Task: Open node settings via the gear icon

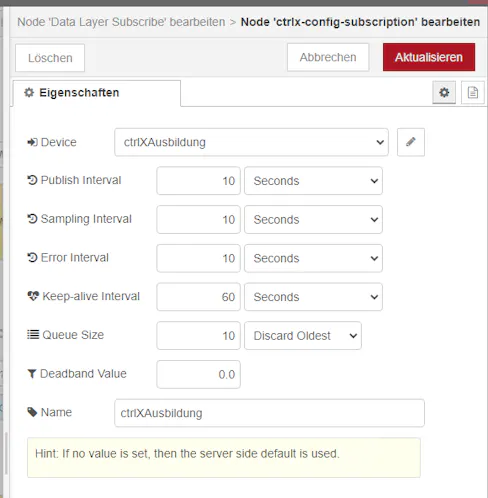Action: [444, 92]
